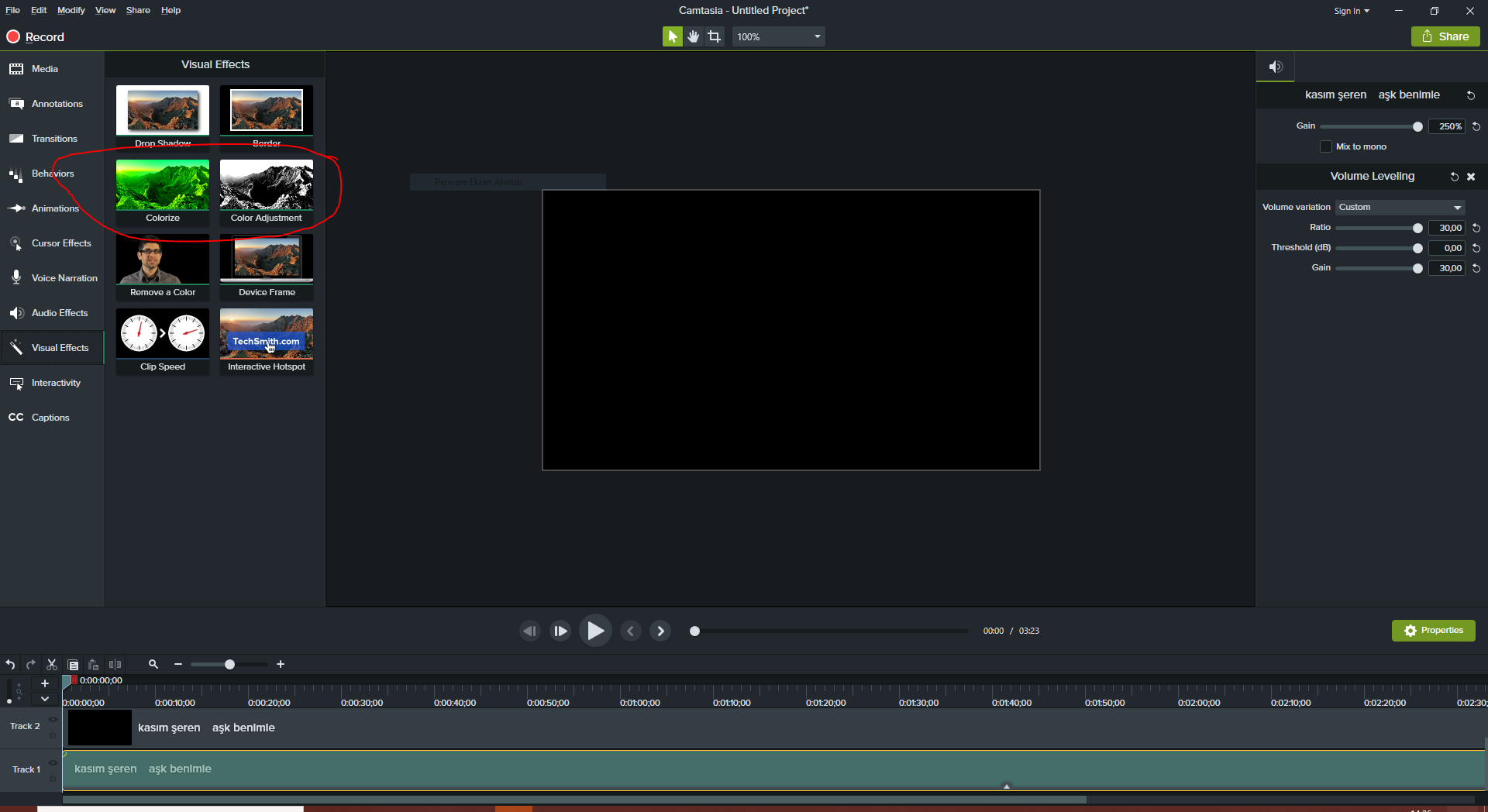Adjust the timeline zoom slider handle
The height and width of the screenshot is (812, 1488).
229,664
